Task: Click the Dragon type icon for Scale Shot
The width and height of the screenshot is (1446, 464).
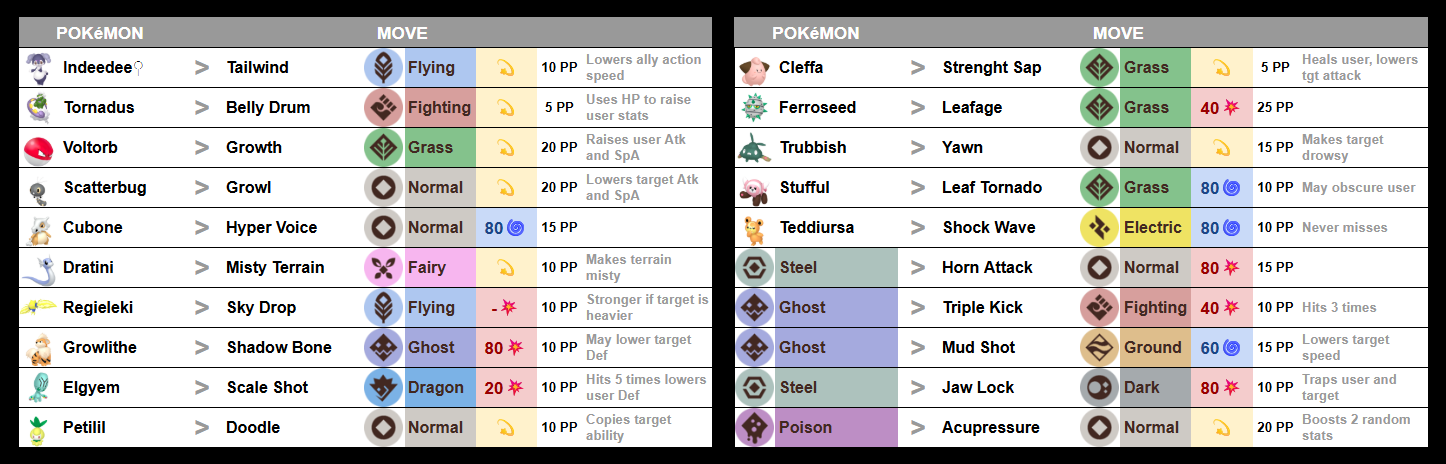Action: [x=384, y=388]
